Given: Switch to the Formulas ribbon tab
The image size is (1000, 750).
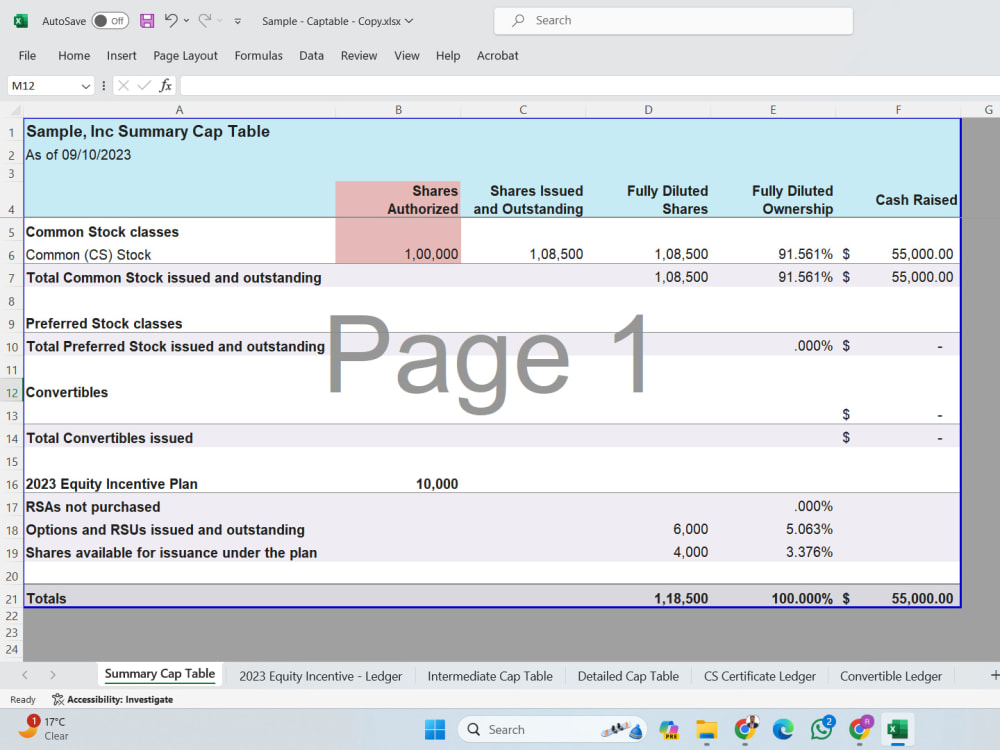Looking at the screenshot, I should click(258, 56).
